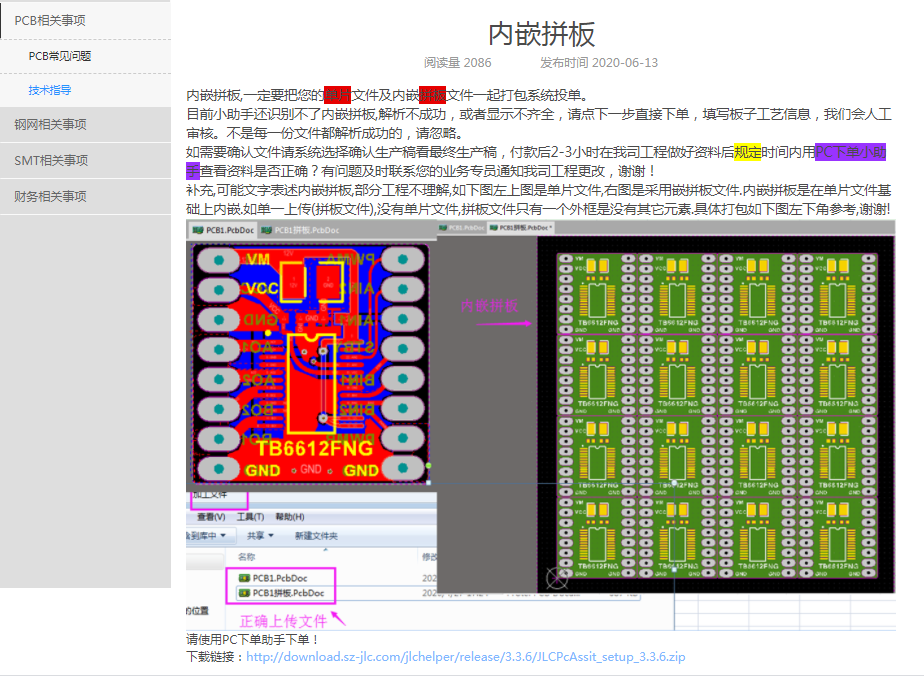Open the 帮助(H) menu in explorer

290,517
